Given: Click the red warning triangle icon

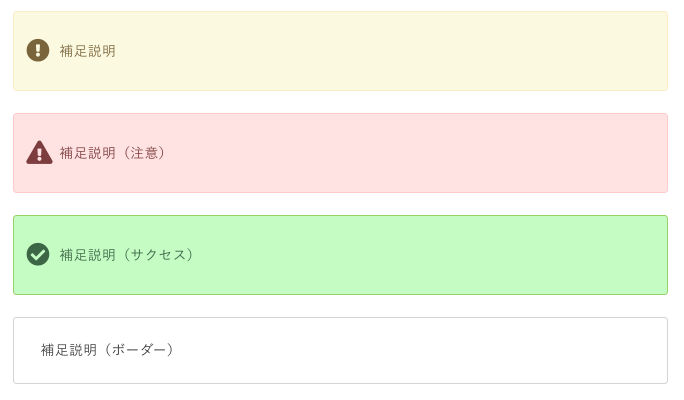Looking at the screenshot, I should (39, 152).
